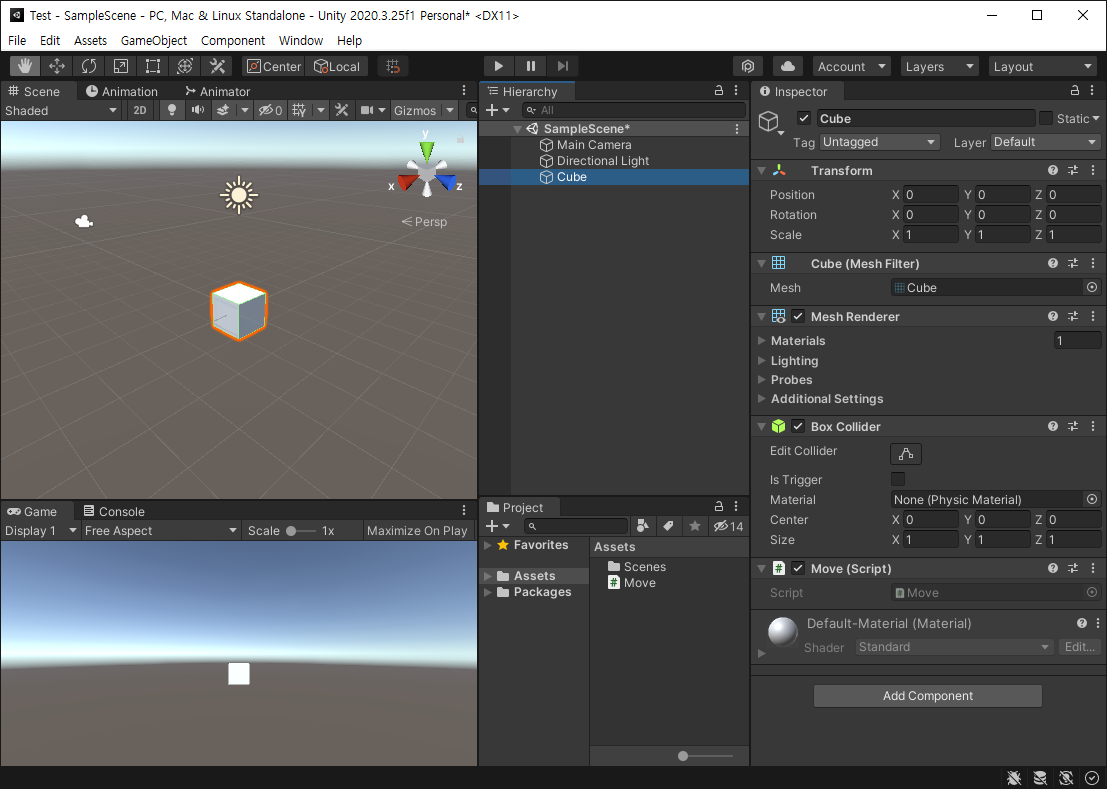Viewport: 1107px width, 789px height.
Task: Toggle grid snapping icon in toolbar
Action: 393,66
